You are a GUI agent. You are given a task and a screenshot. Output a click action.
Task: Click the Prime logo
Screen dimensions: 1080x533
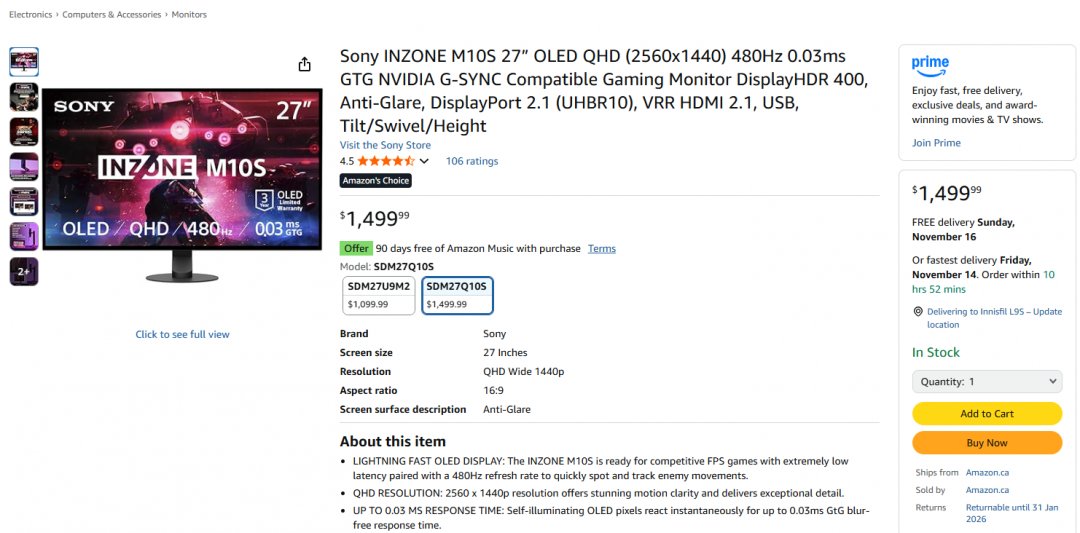(930, 65)
